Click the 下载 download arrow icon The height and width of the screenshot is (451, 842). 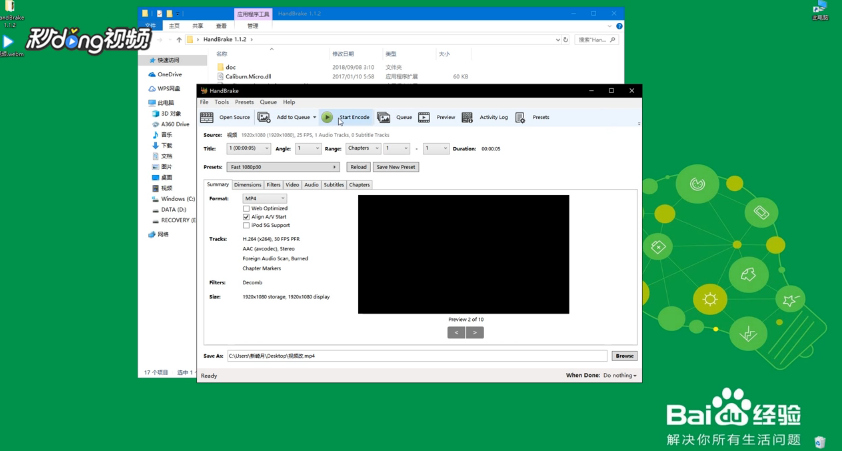click(156, 146)
